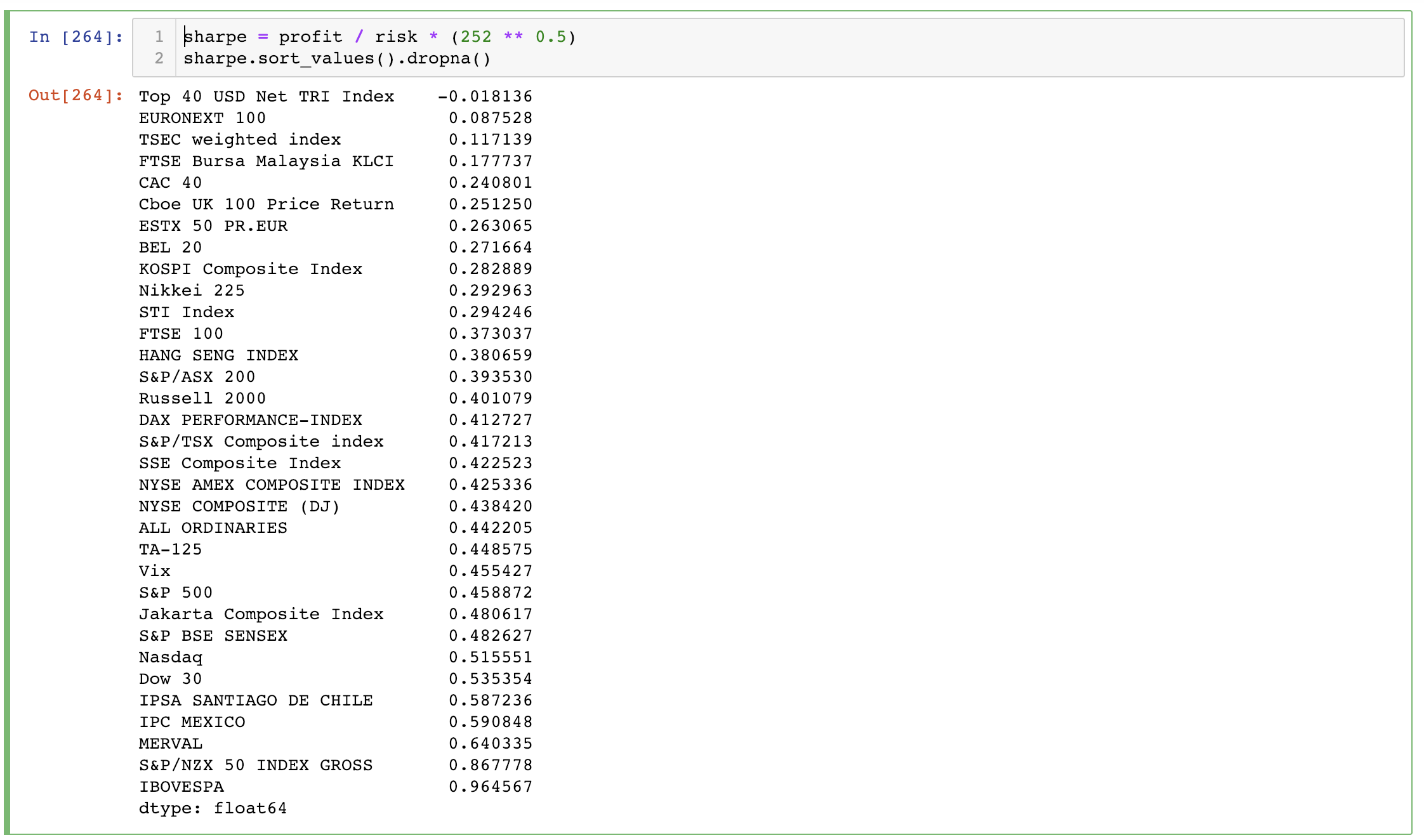This screenshot has width=1424, height=840.
Task: Click the negative value -0.018136
Action: [485, 96]
